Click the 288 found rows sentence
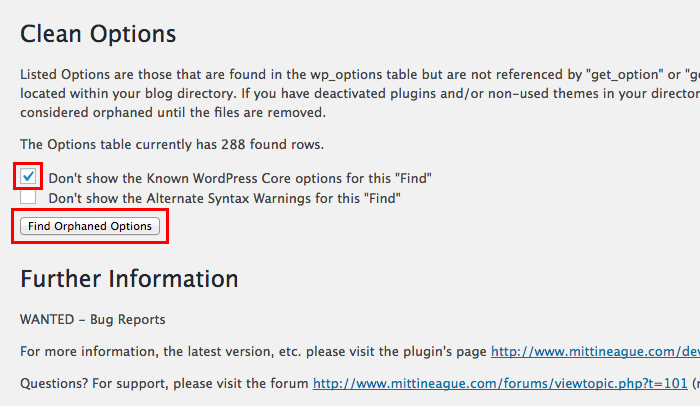The height and width of the screenshot is (406, 700). (x=172, y=145)
